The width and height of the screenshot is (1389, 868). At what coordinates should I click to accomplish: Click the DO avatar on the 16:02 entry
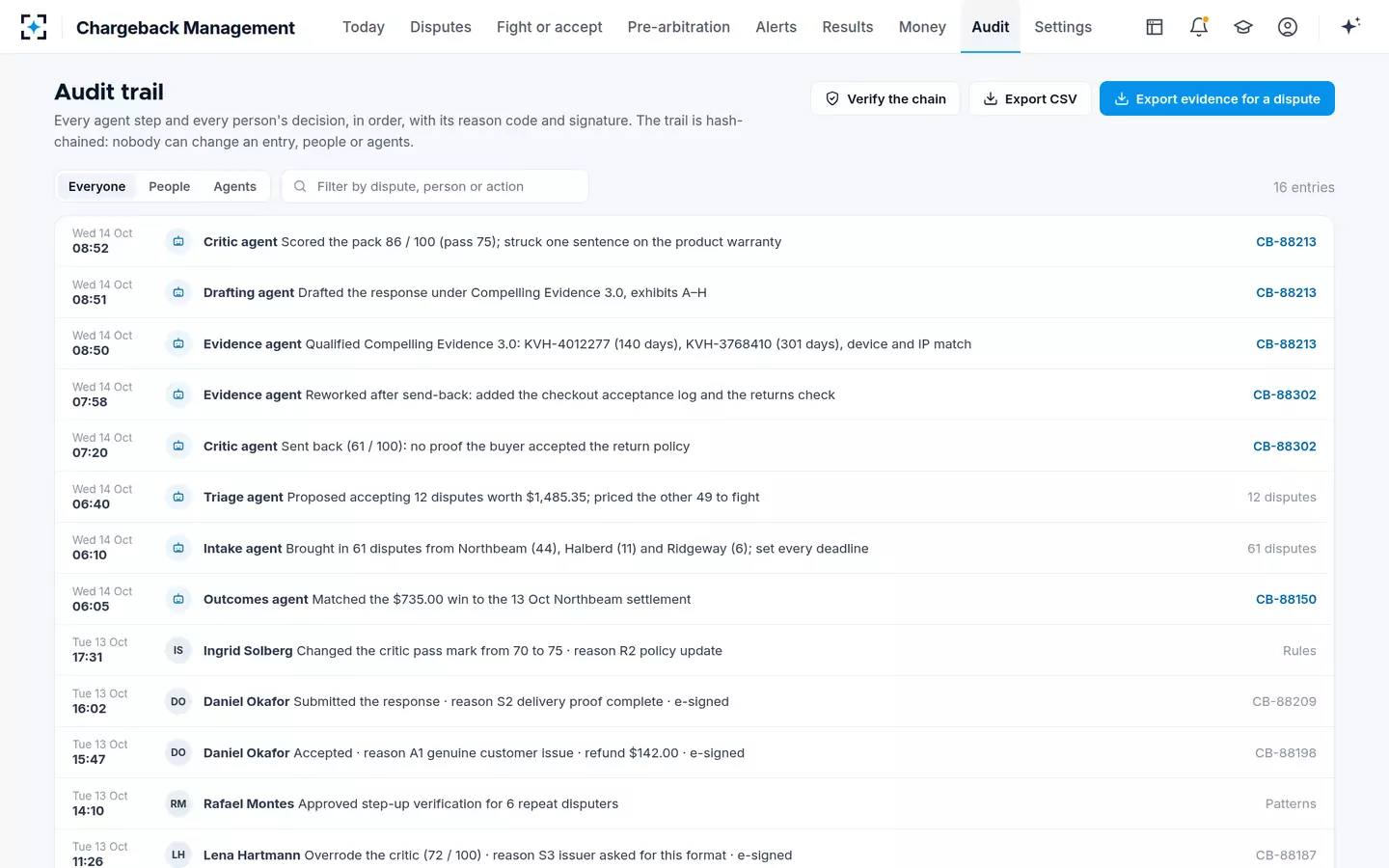[x=178, y=701]
